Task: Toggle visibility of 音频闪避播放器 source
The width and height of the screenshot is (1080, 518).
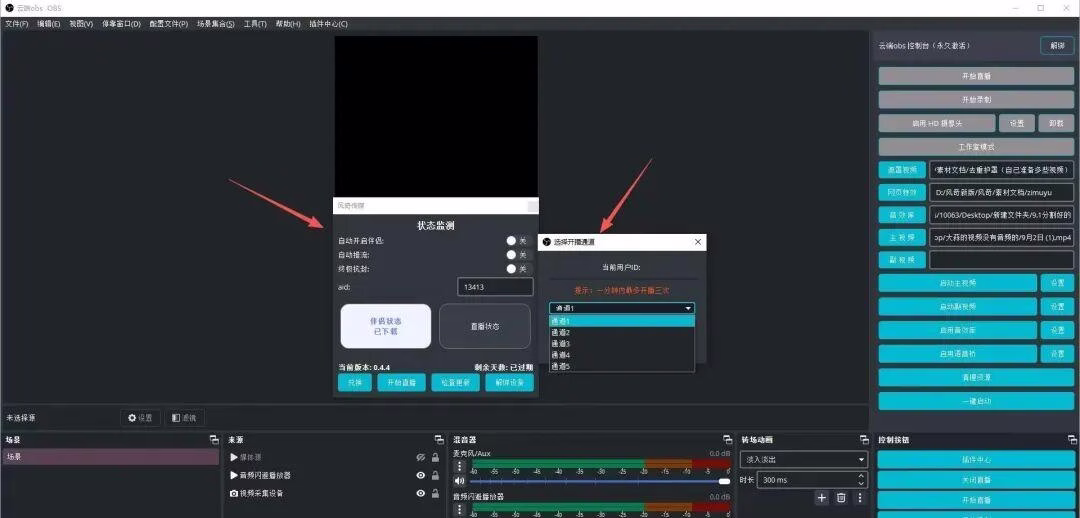Action: coord(421,475)
